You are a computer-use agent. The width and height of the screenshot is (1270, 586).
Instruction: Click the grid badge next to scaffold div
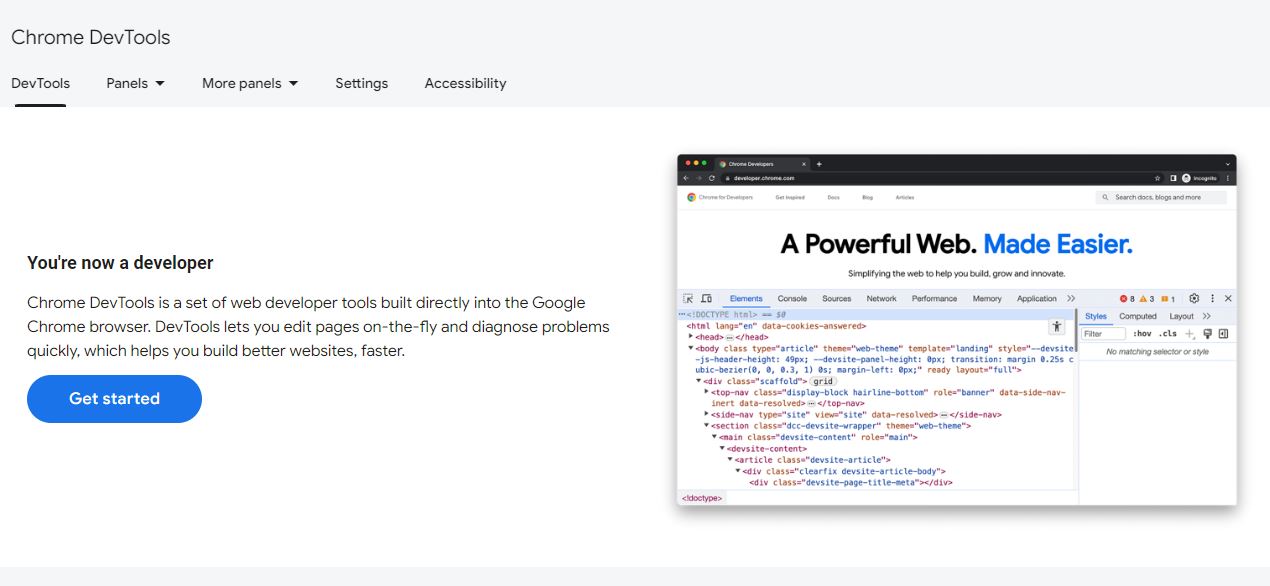tap(823, 381)
